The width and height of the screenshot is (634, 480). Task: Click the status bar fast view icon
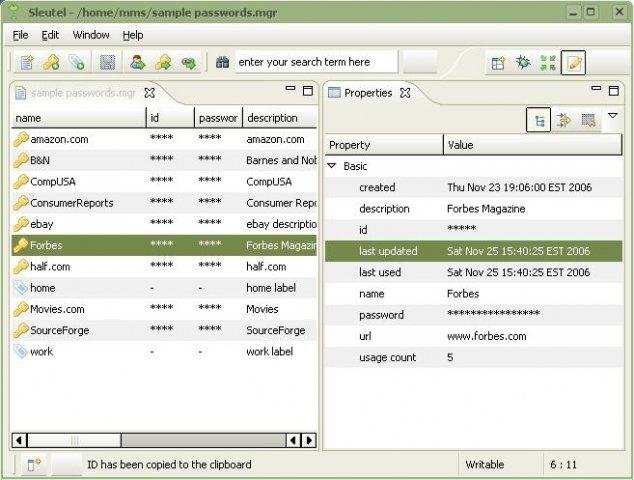34,465
